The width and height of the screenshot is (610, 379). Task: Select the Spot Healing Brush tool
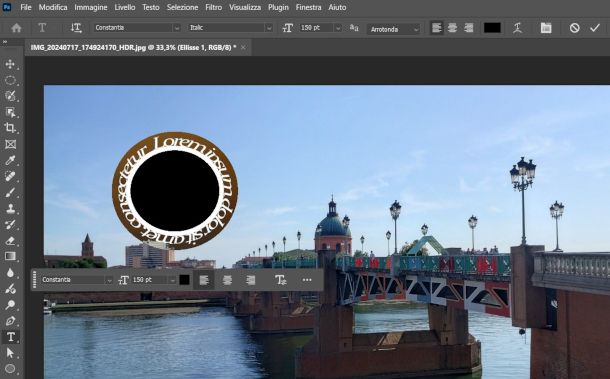pos(10,176)
